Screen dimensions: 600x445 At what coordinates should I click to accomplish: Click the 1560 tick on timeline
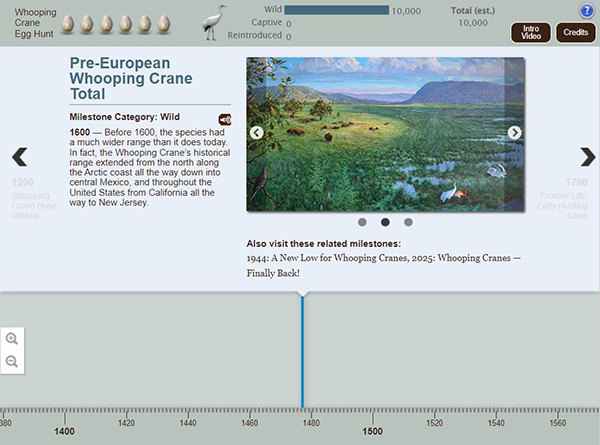(x=558, y=423)
